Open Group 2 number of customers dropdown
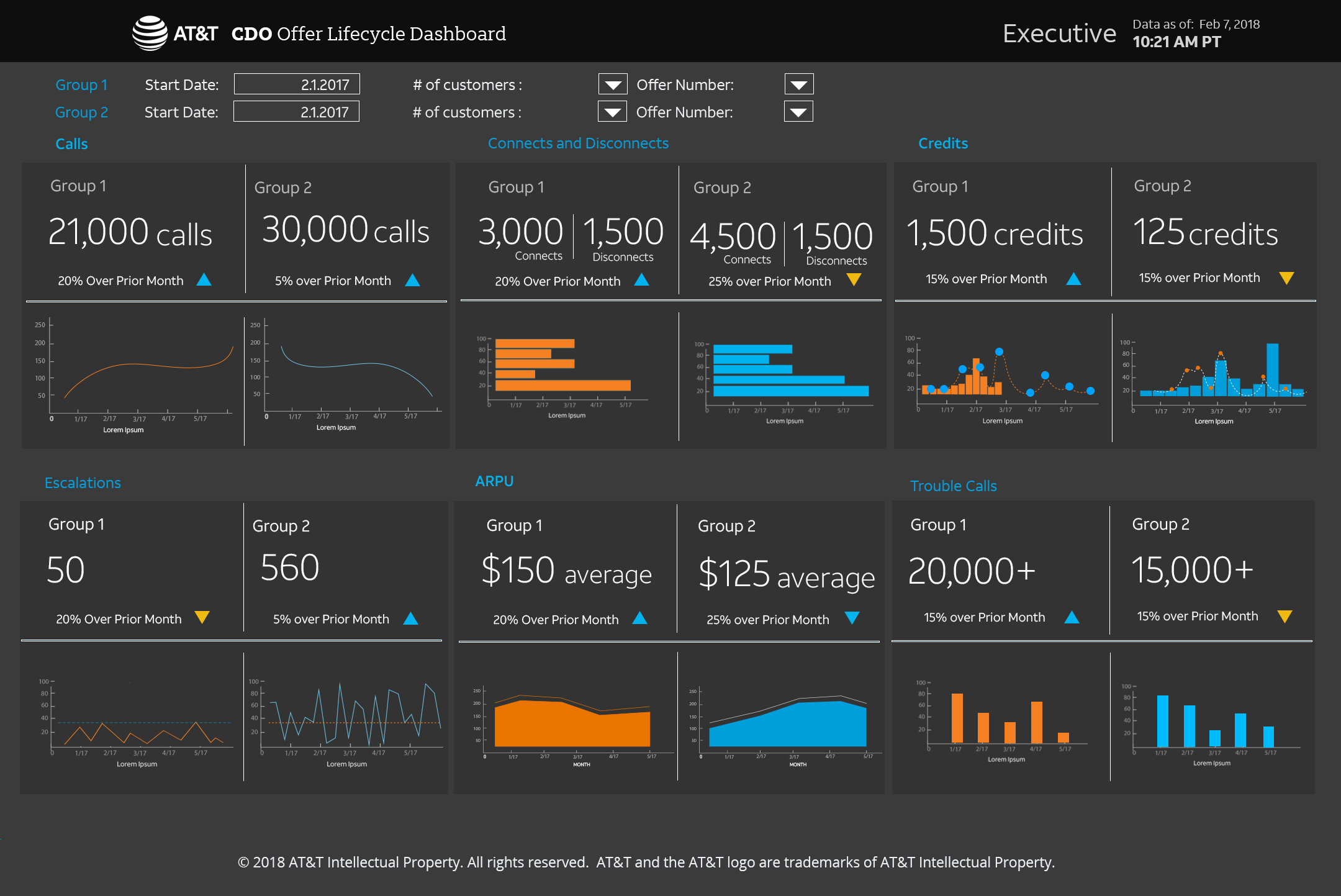The image size is (1341, 896). 612,112
